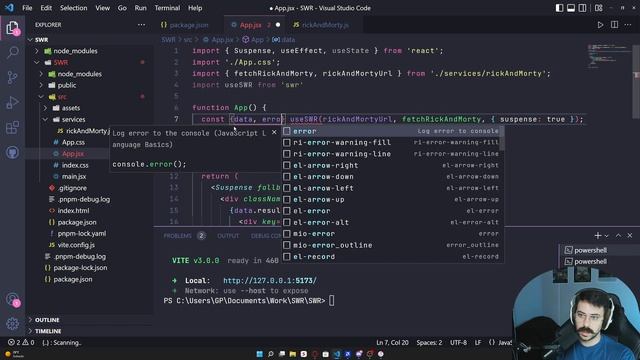Toggle the bottom panel layout icon
The image size is (640, 360).
point(571,8)
